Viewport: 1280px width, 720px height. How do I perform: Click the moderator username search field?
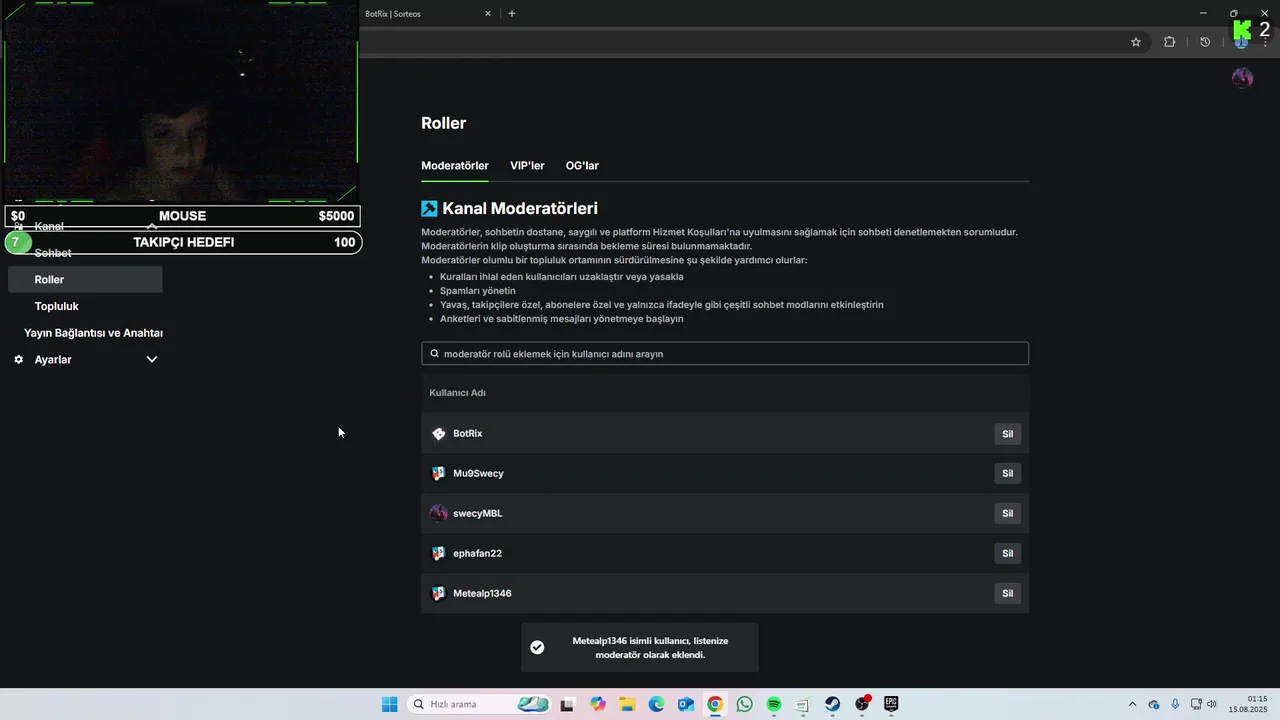(725, 354)
